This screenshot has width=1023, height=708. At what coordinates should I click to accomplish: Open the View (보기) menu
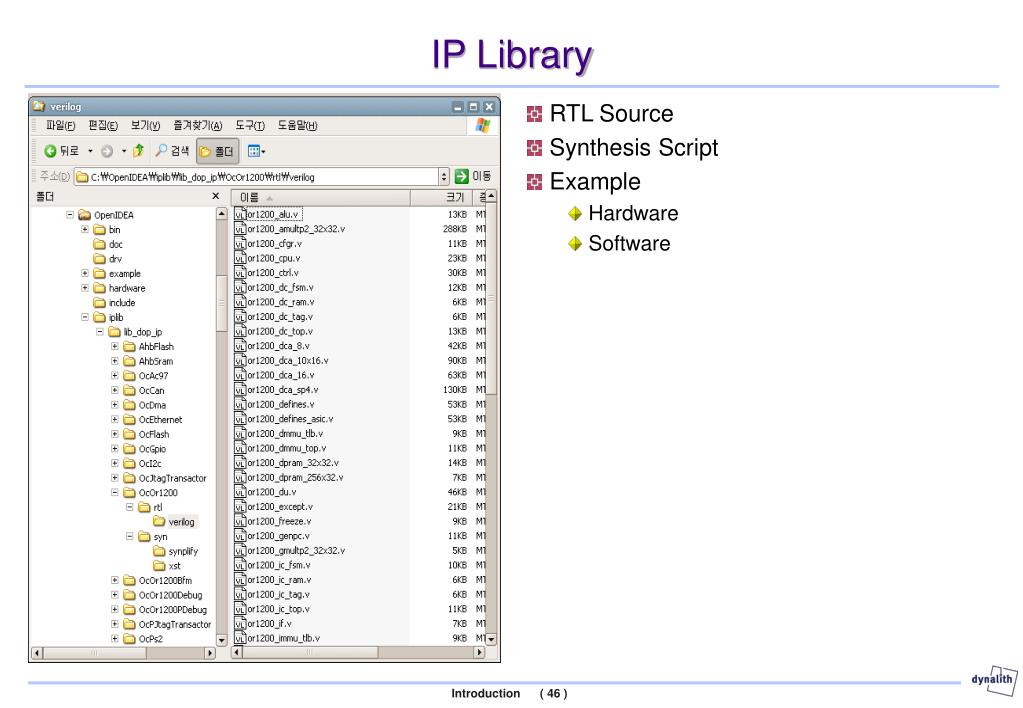point(145,125)
